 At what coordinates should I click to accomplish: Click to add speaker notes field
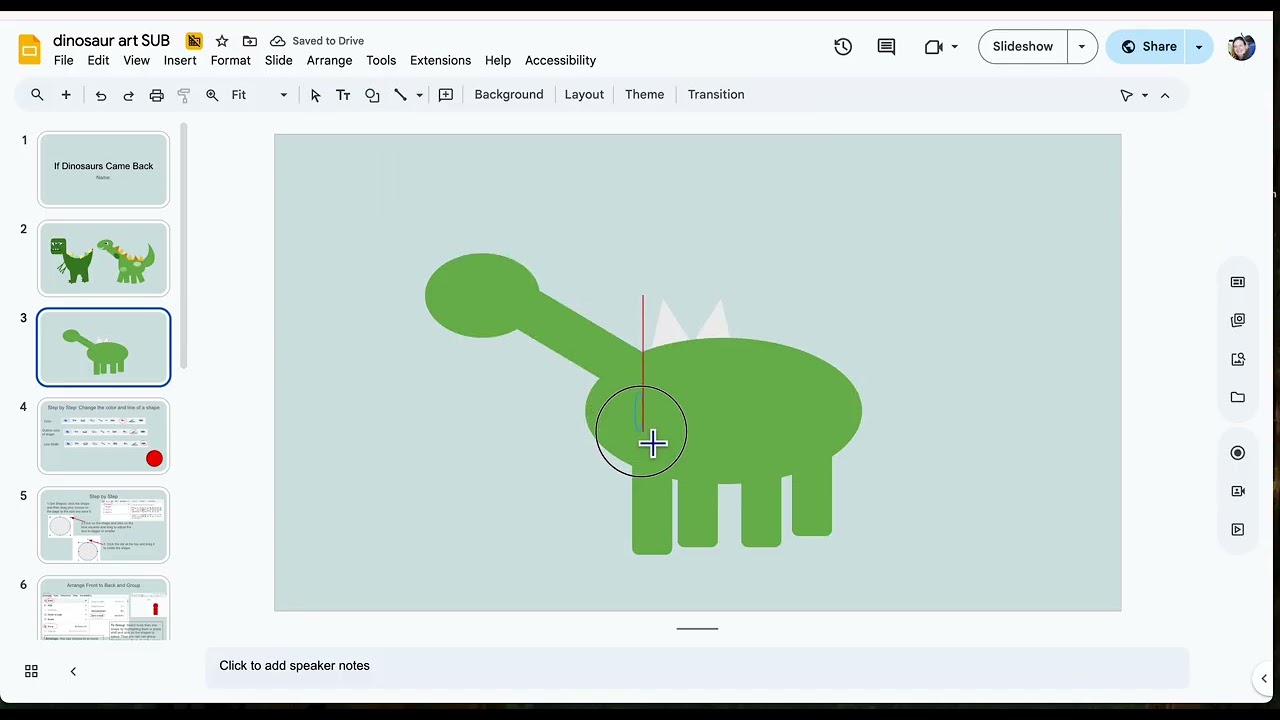point(697,666)
